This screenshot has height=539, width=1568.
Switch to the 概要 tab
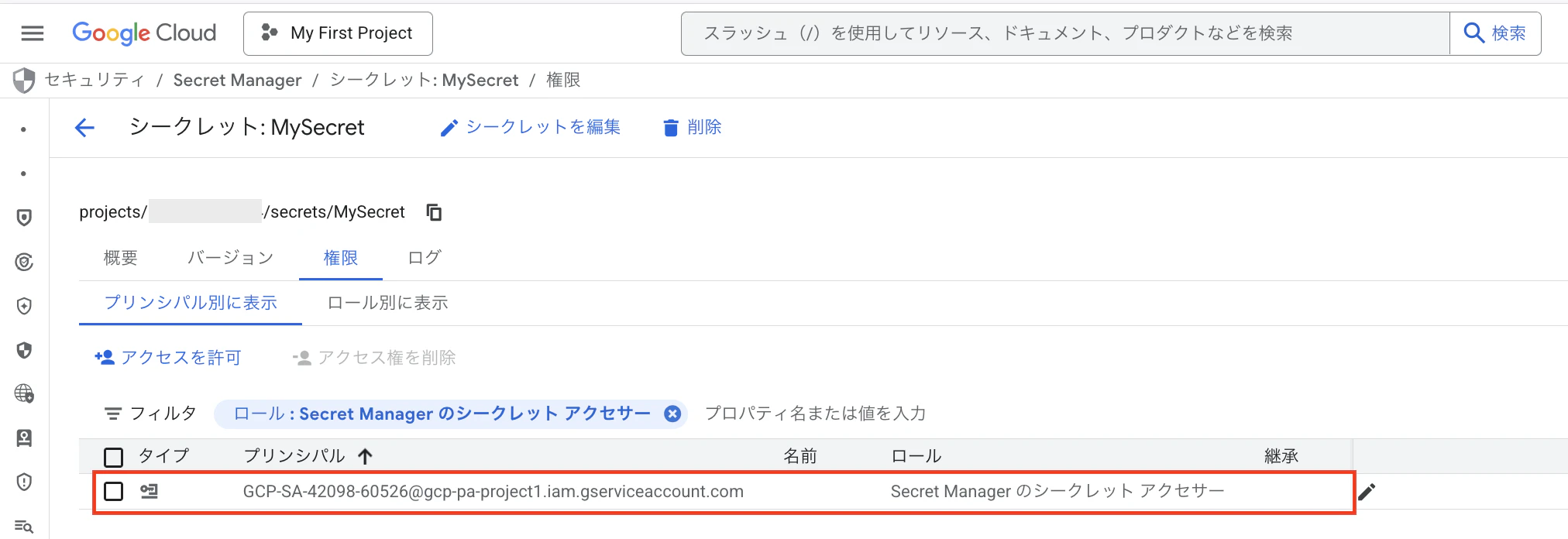point(121,258)
